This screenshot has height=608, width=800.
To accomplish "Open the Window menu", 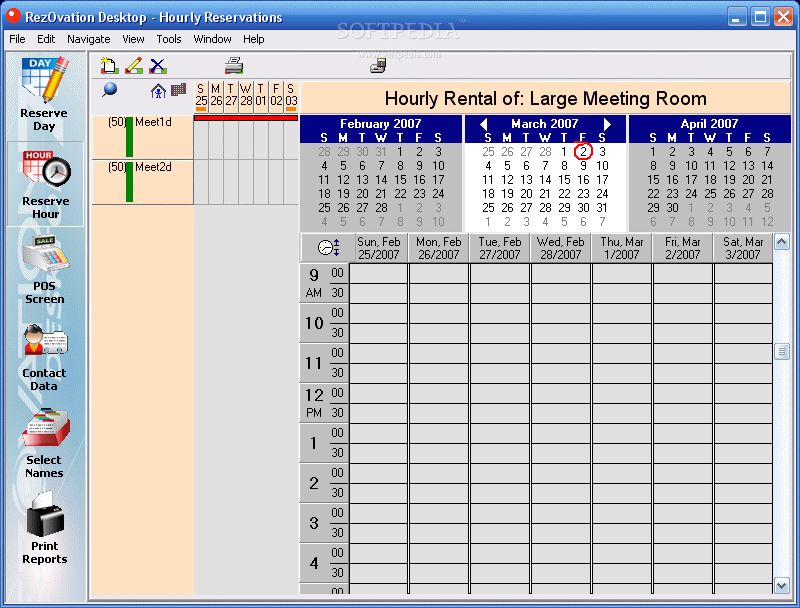I will (212, 39).
